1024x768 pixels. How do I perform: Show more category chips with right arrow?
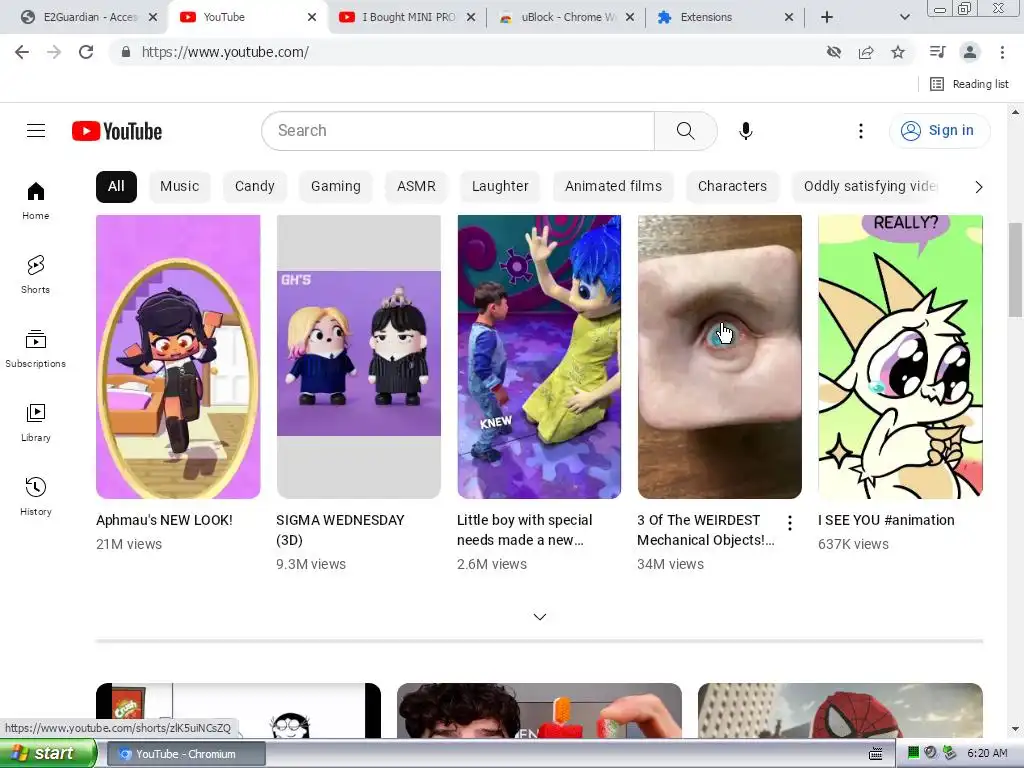pos(978,187)
